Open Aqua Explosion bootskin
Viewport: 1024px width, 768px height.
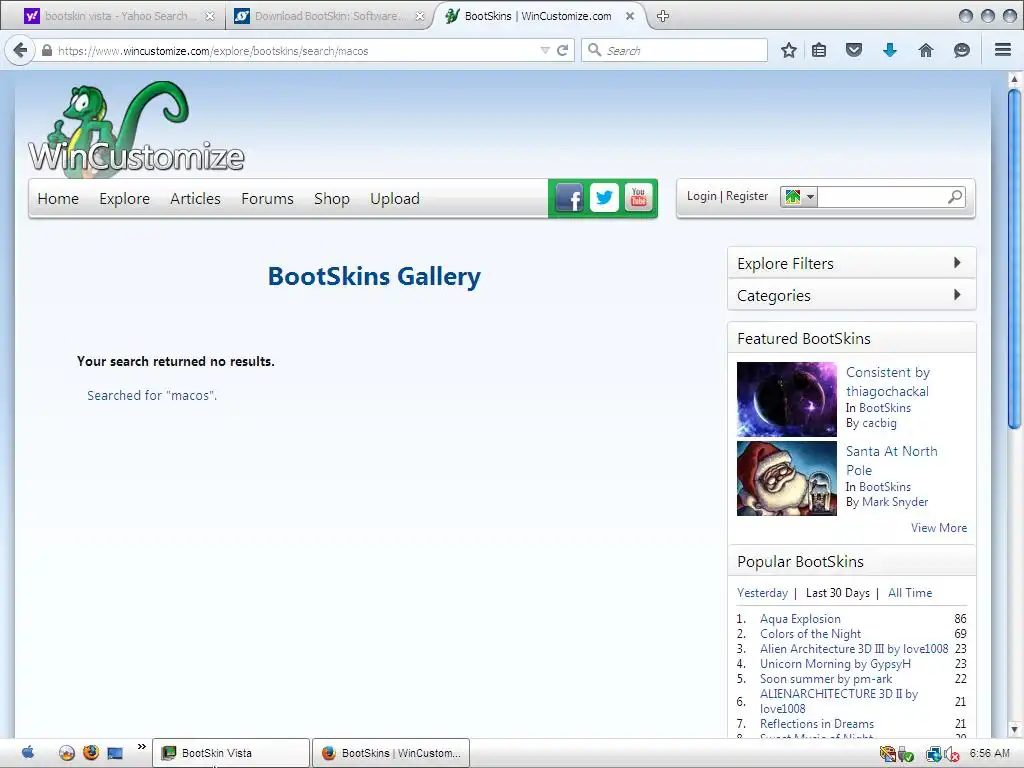800,618
